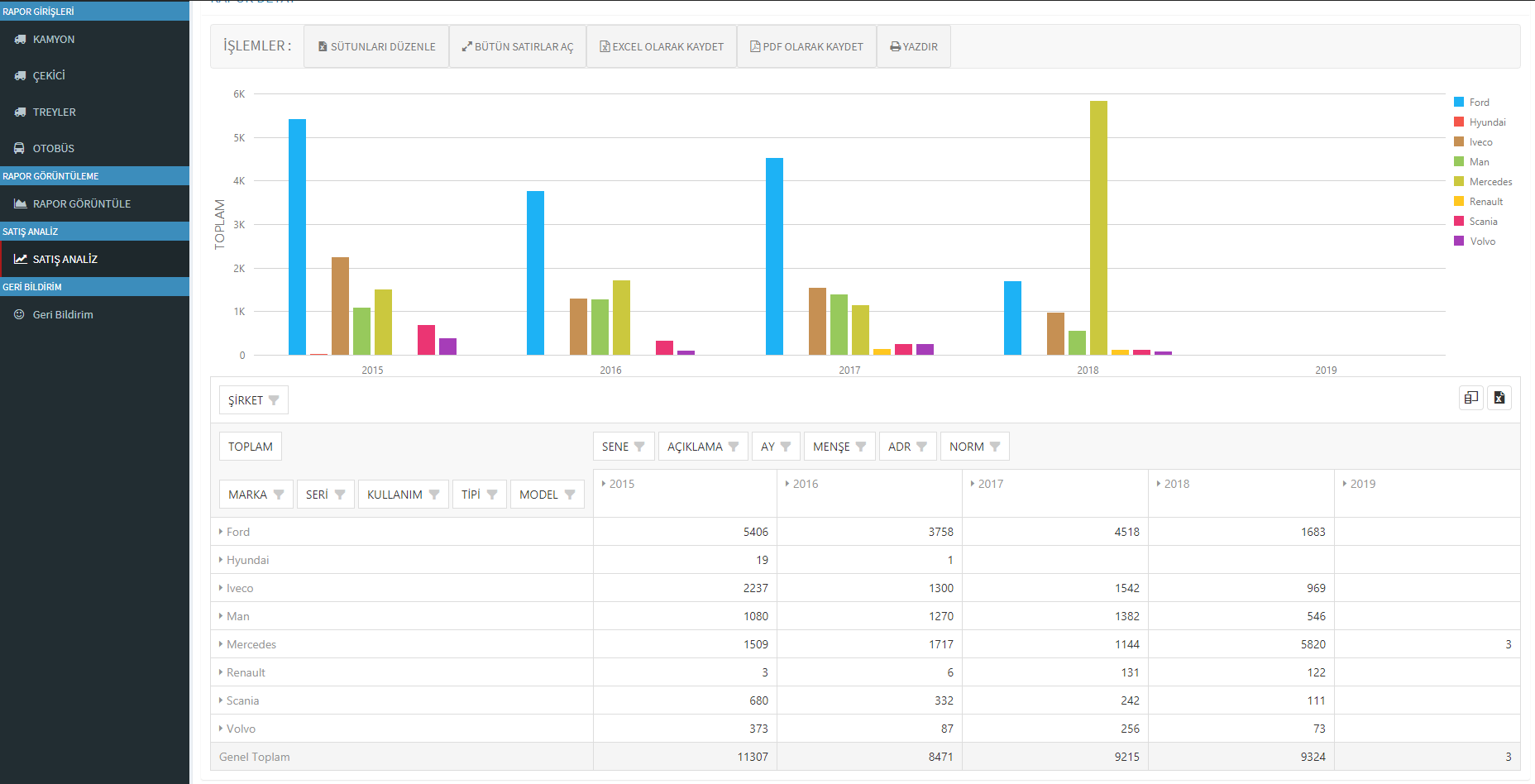The width and height of the screenshot is (1535, 784).
Task: Click the field chooser icon above the table
Action: (1470, 398)
